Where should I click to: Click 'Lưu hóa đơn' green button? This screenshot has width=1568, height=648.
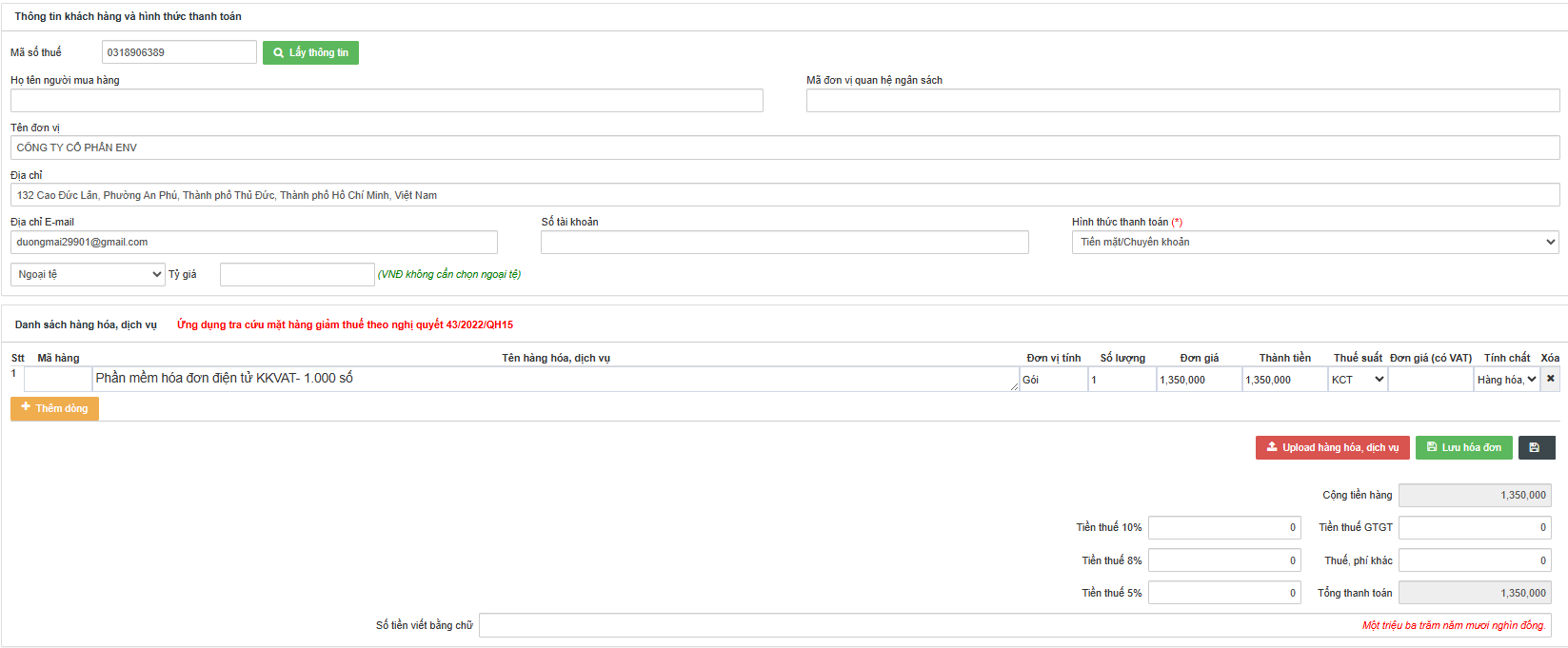pyautogui.click(x=1463, y=447)
